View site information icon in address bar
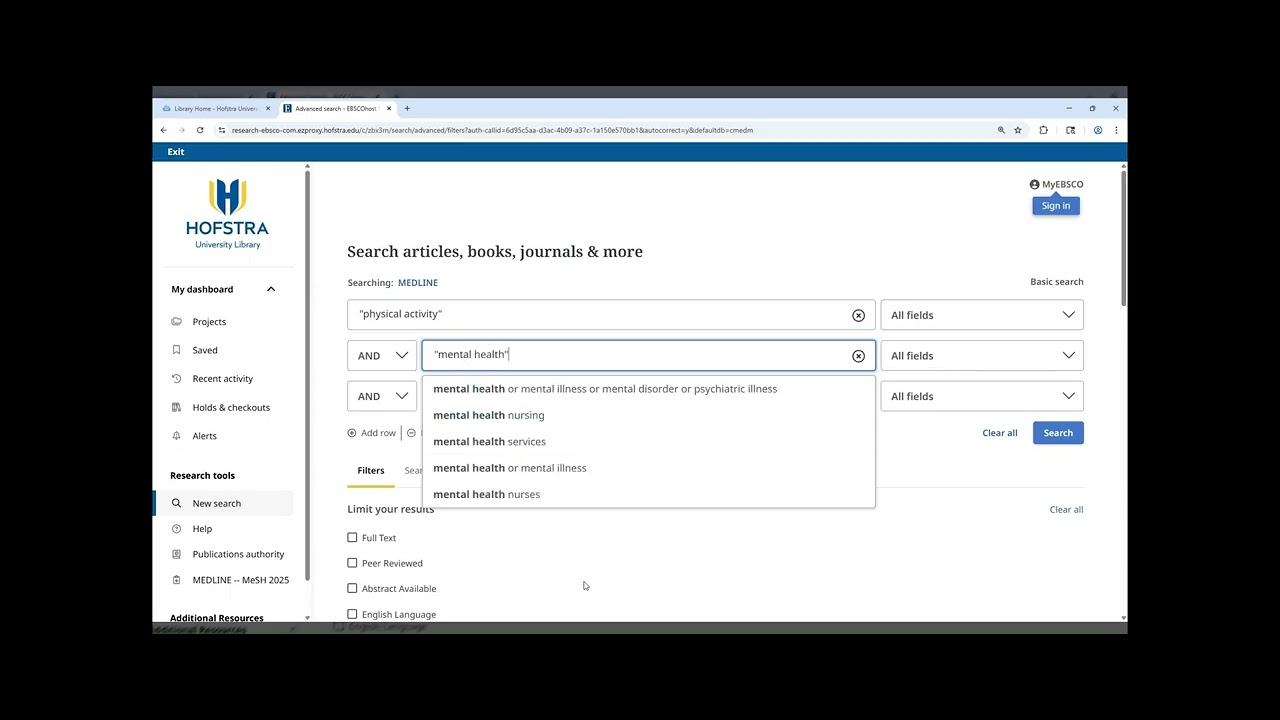 [x=222, y=130]
